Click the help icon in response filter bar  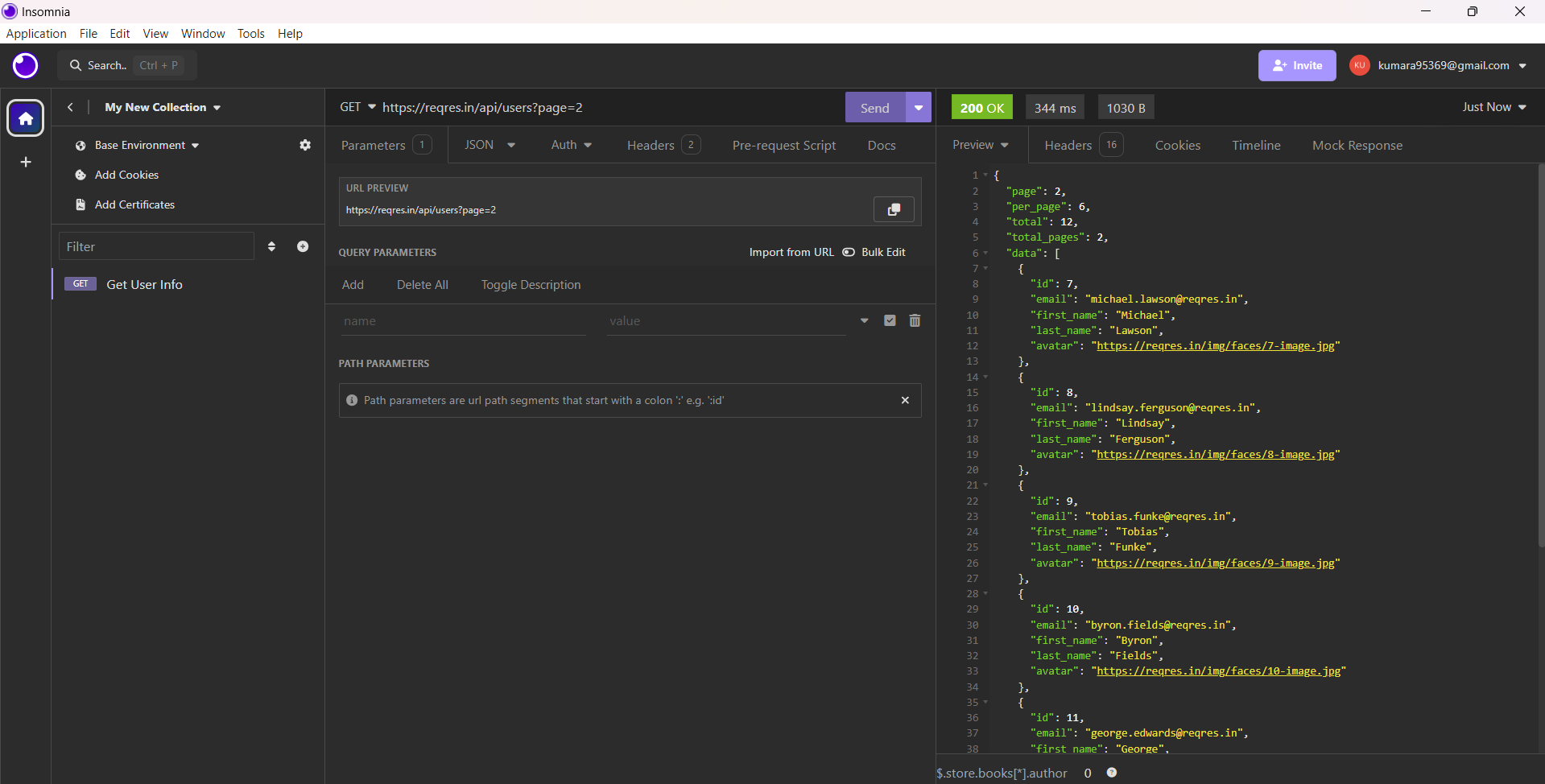click(1112, 773)
